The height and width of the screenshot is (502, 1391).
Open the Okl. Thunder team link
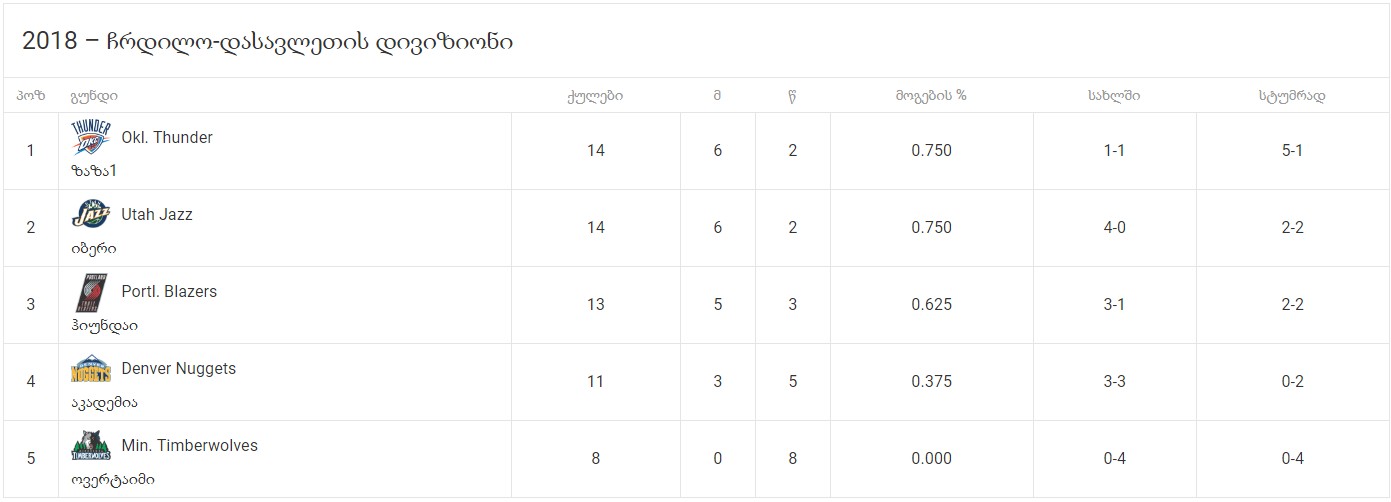[x=167, y=138]
